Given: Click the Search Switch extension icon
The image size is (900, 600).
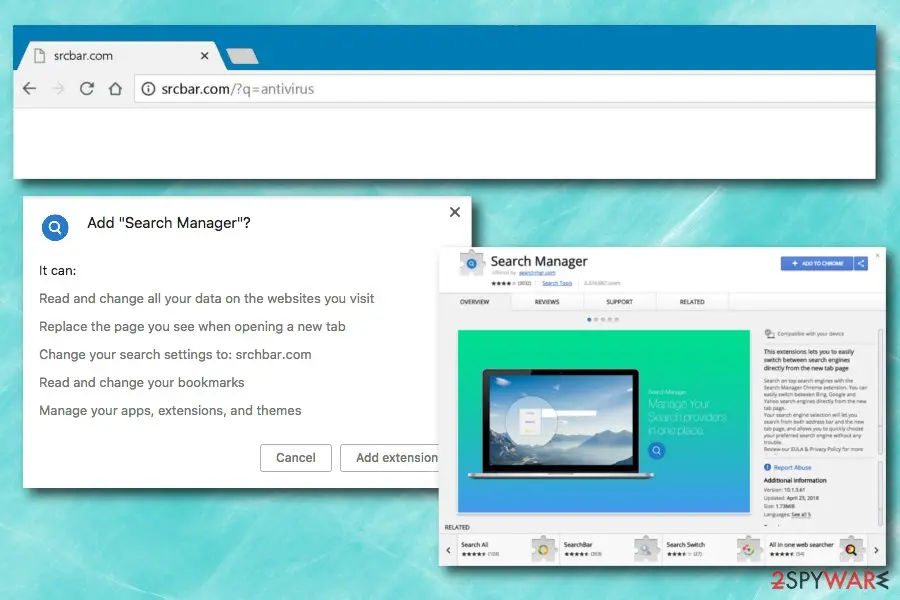Looking at the screenshot, I should pyautogui.click(x=748, y=549).
